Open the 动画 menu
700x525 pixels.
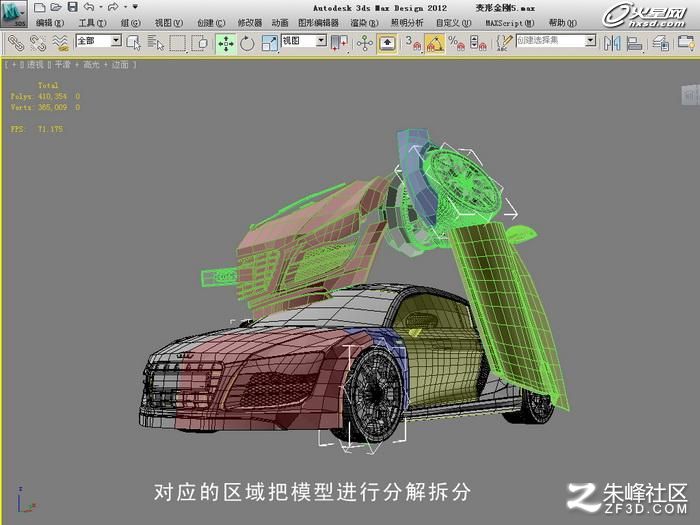pos(280,22)
